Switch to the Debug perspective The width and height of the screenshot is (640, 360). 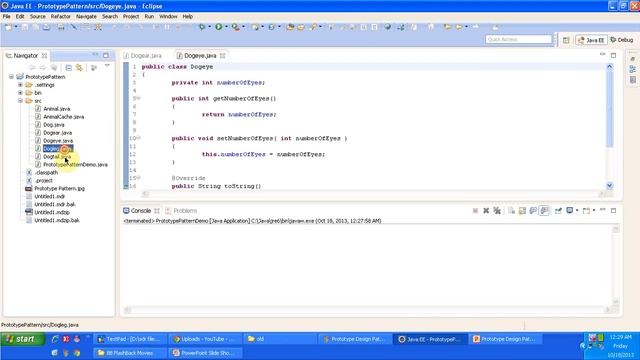click(x=622, y=40)
